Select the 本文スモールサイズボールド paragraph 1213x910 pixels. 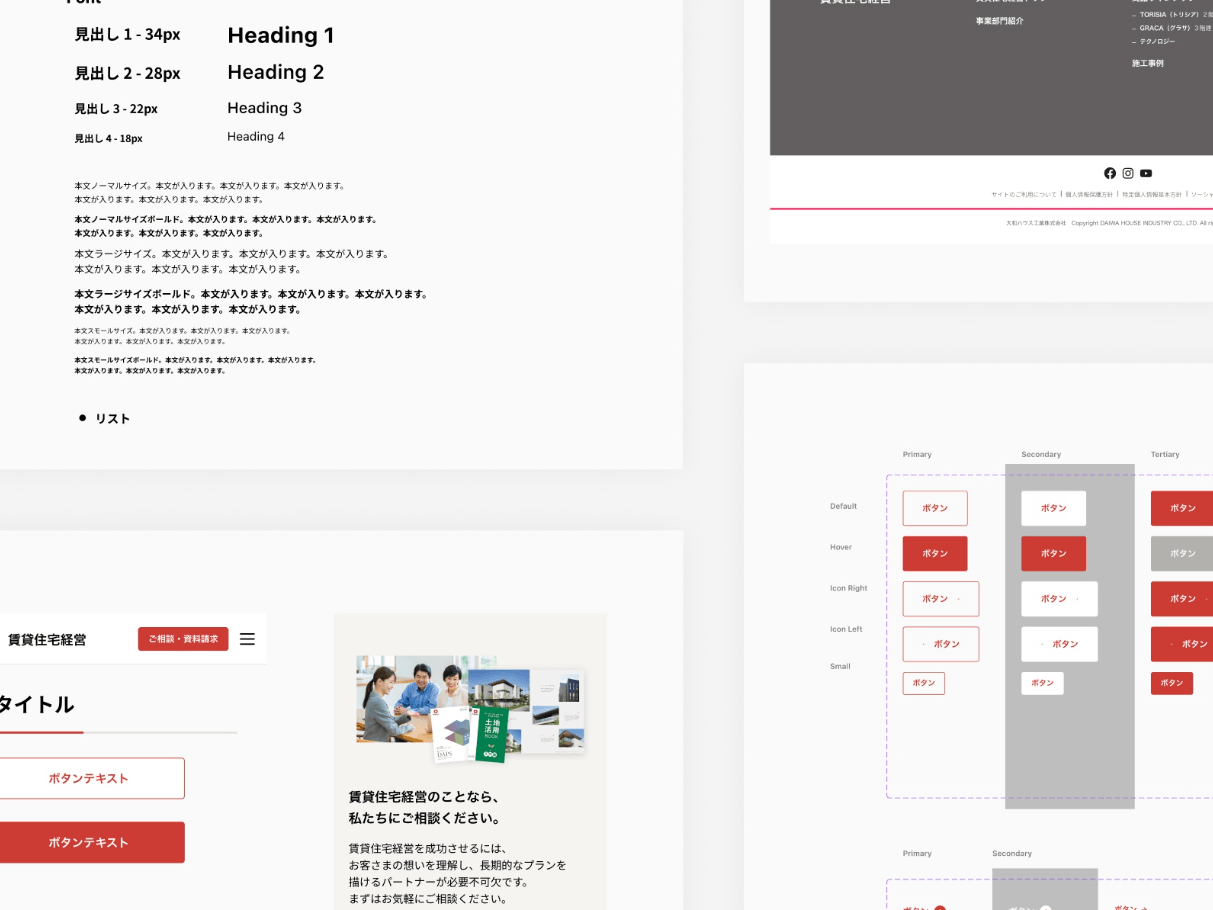click(x=195, y=365)
